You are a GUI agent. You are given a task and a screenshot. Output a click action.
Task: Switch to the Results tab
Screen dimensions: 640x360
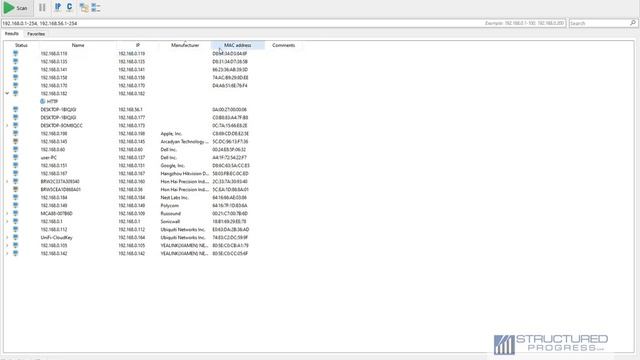point(11,34)
